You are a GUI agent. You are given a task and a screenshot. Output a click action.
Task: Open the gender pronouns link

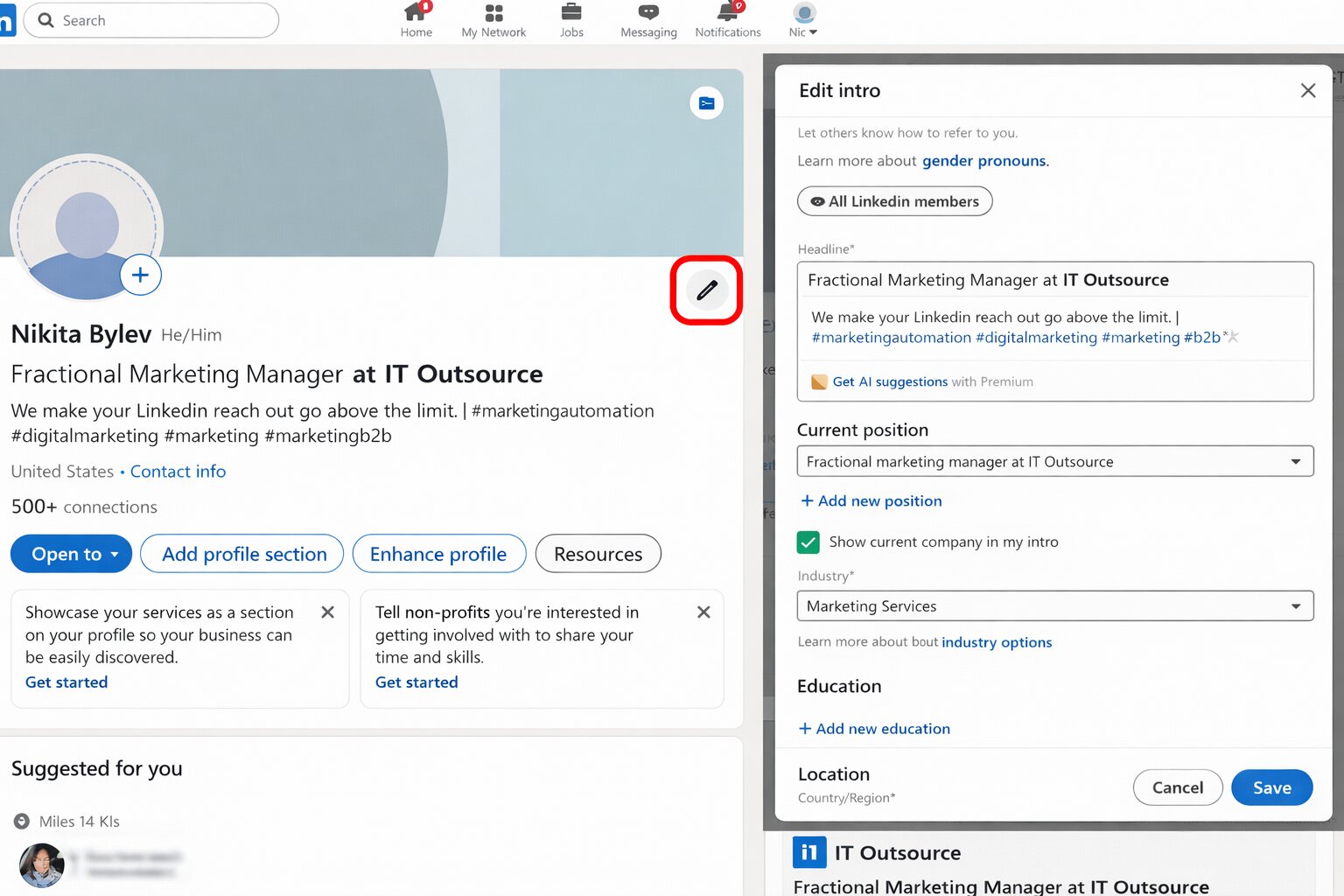pos(983,160)
